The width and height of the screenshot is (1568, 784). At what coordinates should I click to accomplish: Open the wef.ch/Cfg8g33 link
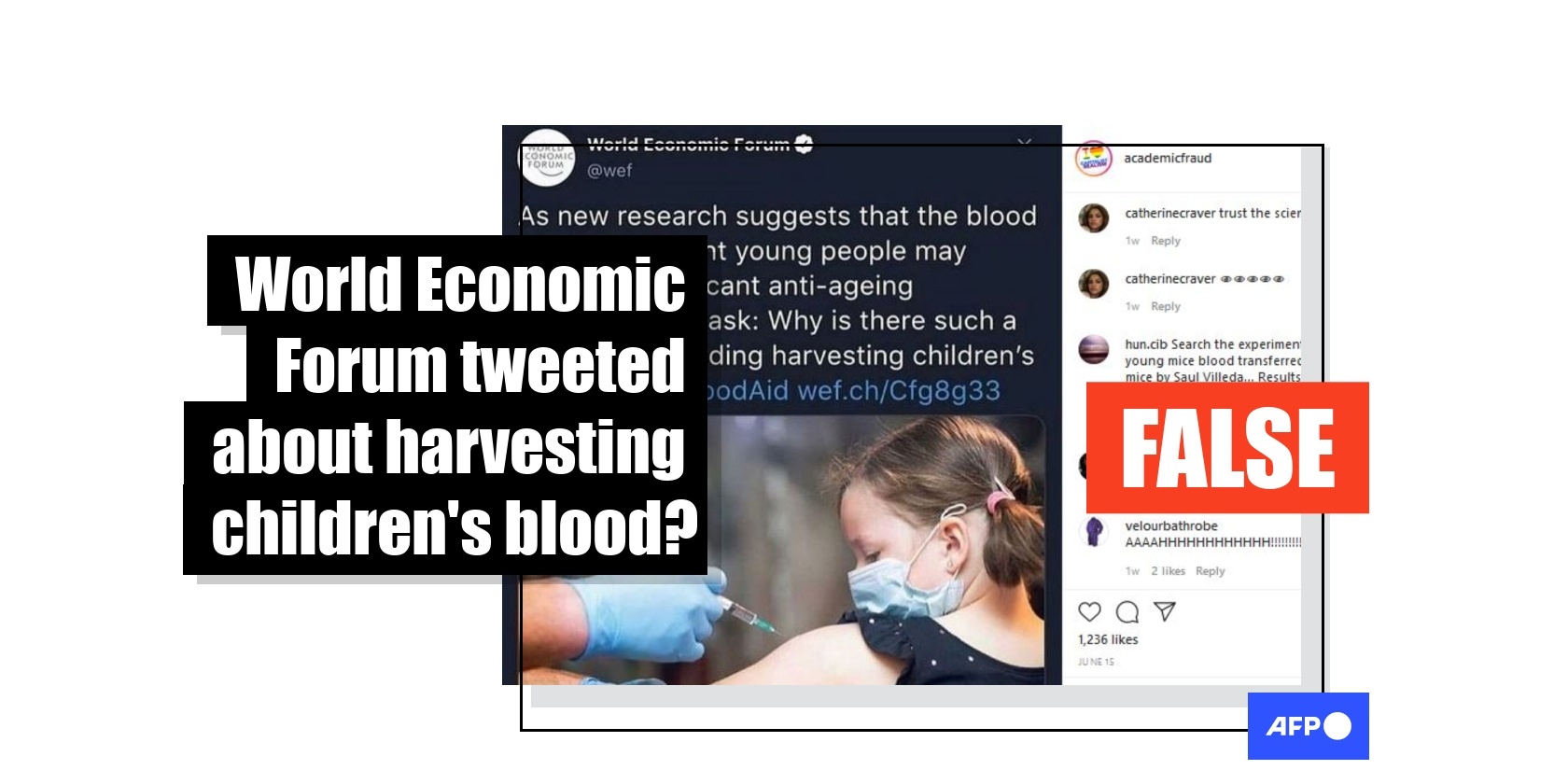(899, 390)
